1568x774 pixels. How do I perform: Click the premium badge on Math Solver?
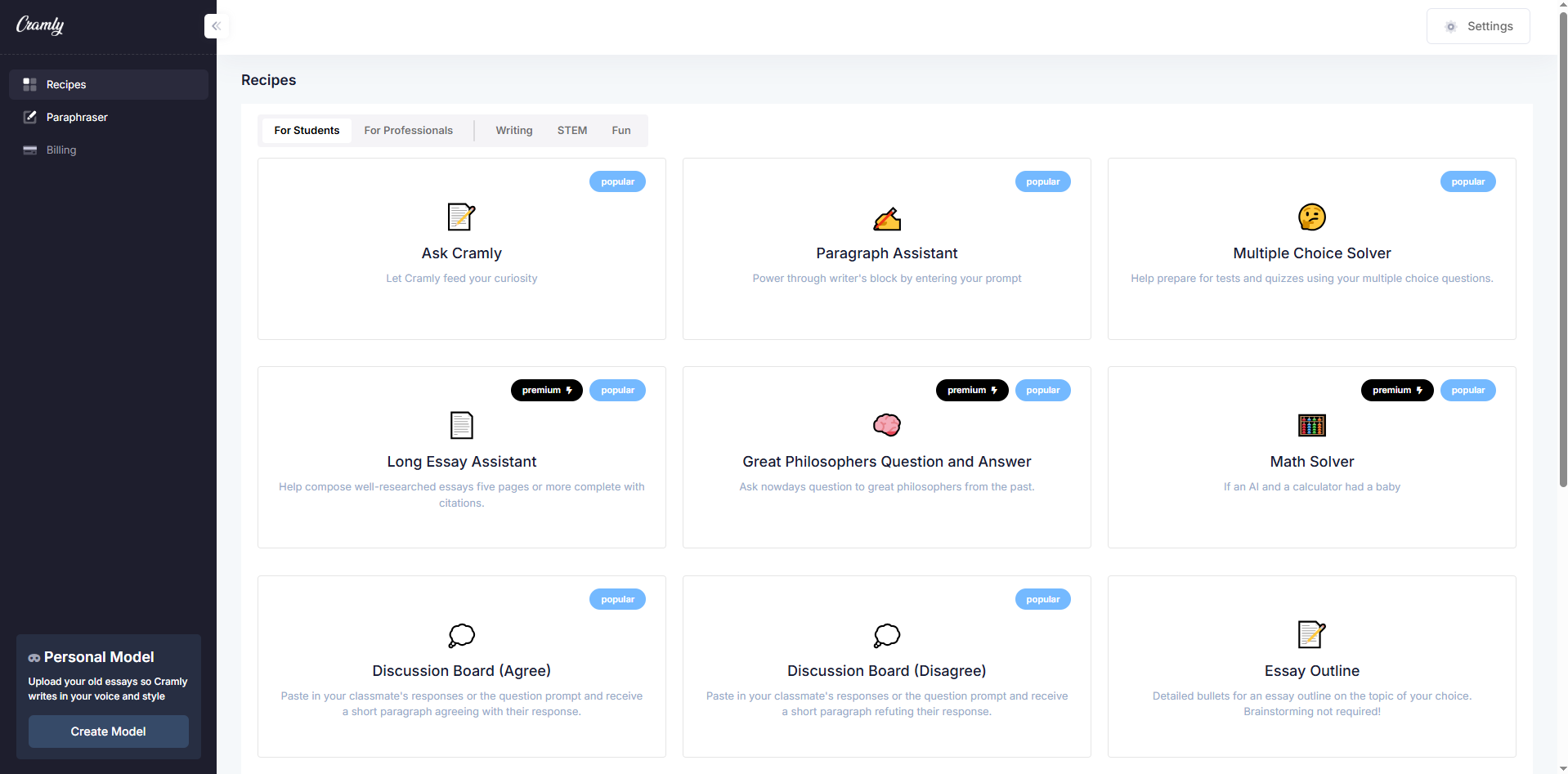click(x=1396, y=391)
